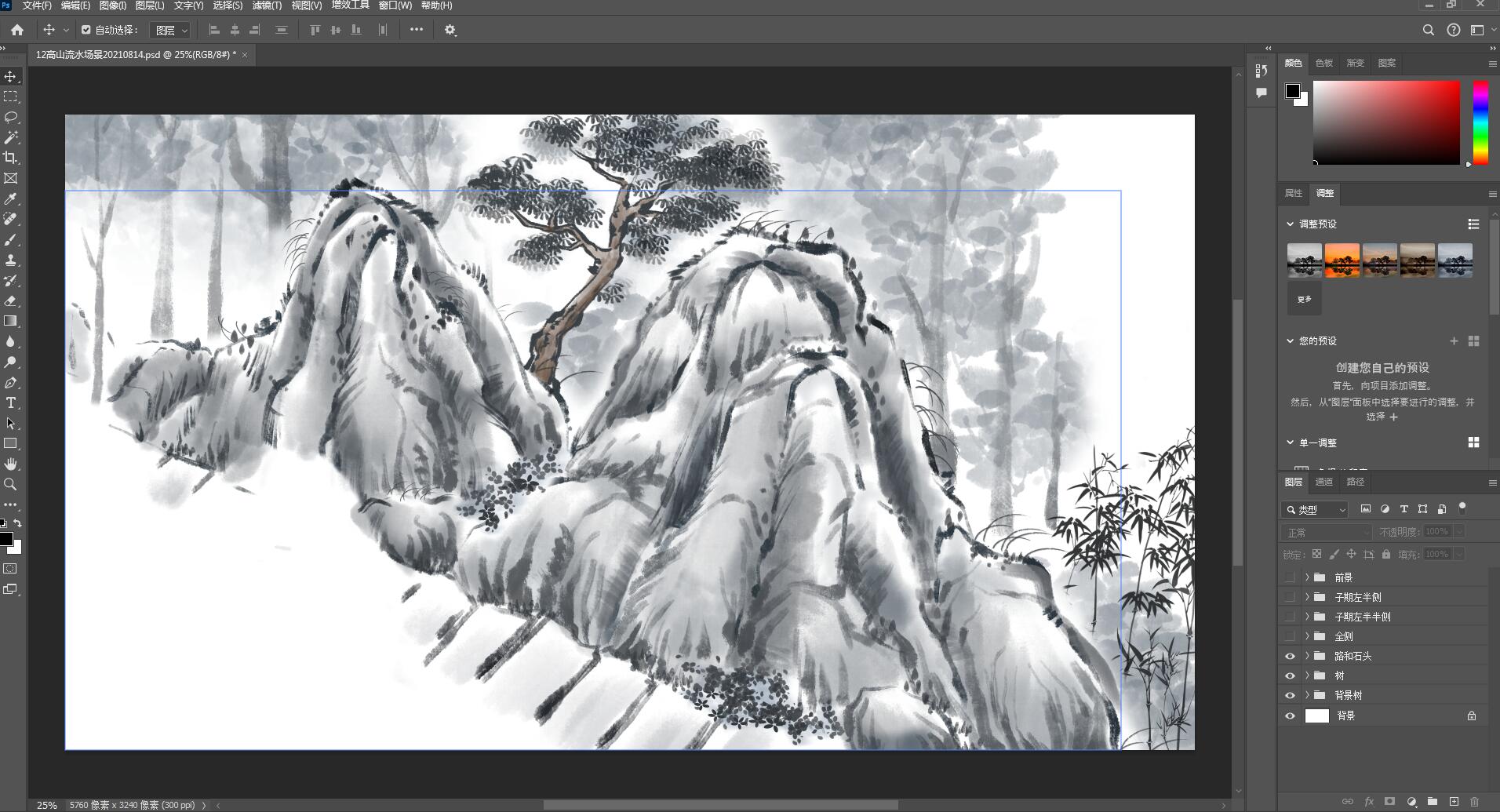Expand the 前景 layer group
Screen dimensions: 1500x812
[1307, 577]
